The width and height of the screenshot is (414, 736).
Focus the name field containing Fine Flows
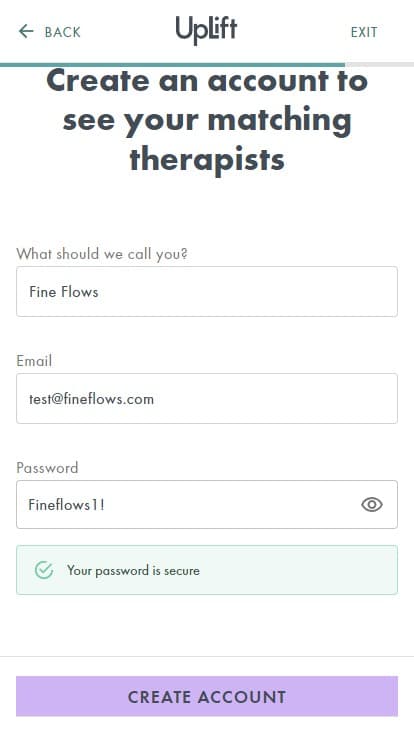(207, 291)
